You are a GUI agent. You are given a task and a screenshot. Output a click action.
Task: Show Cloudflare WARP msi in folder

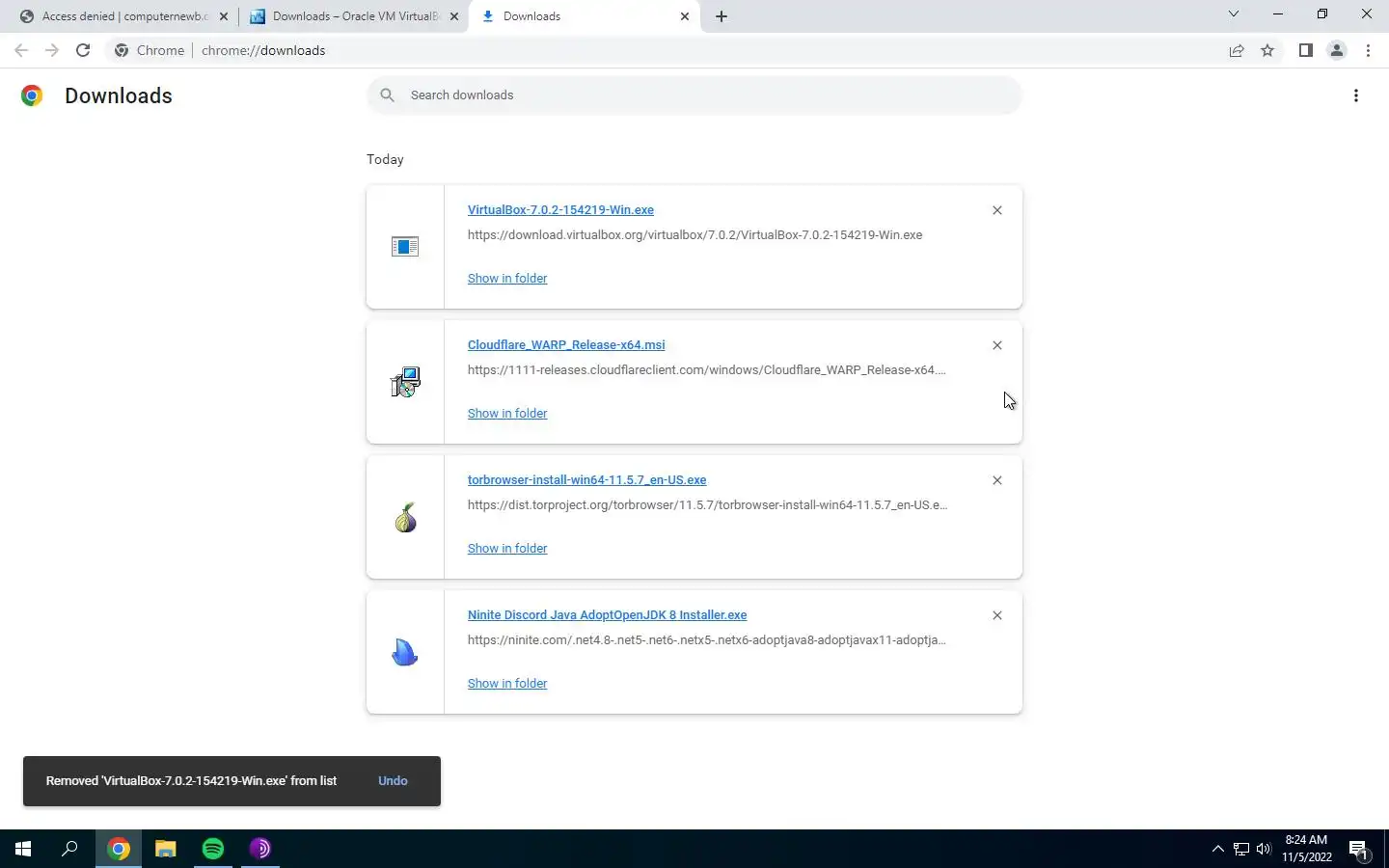[x=507, y=414]
